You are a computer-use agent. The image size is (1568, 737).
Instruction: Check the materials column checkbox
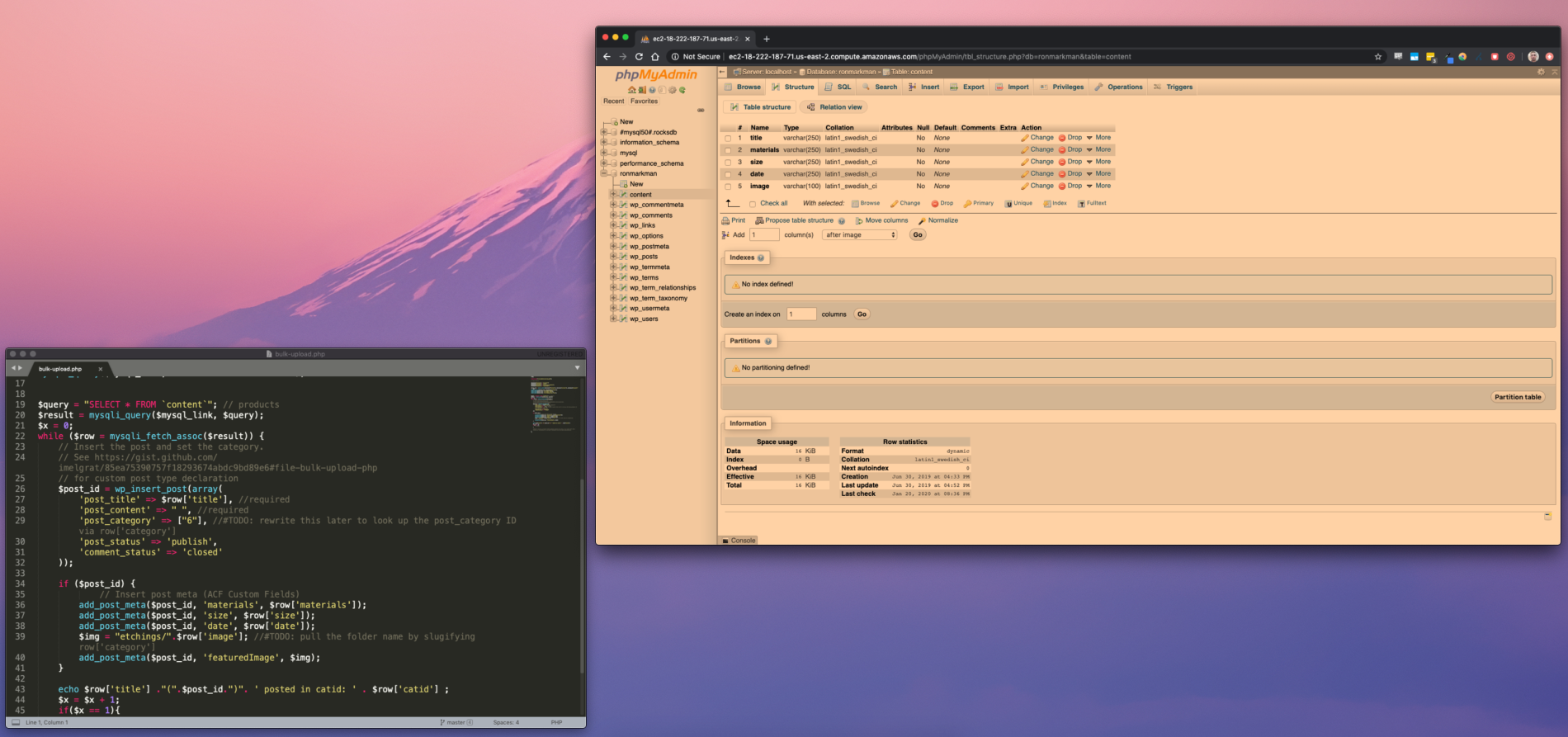point(728,150)
